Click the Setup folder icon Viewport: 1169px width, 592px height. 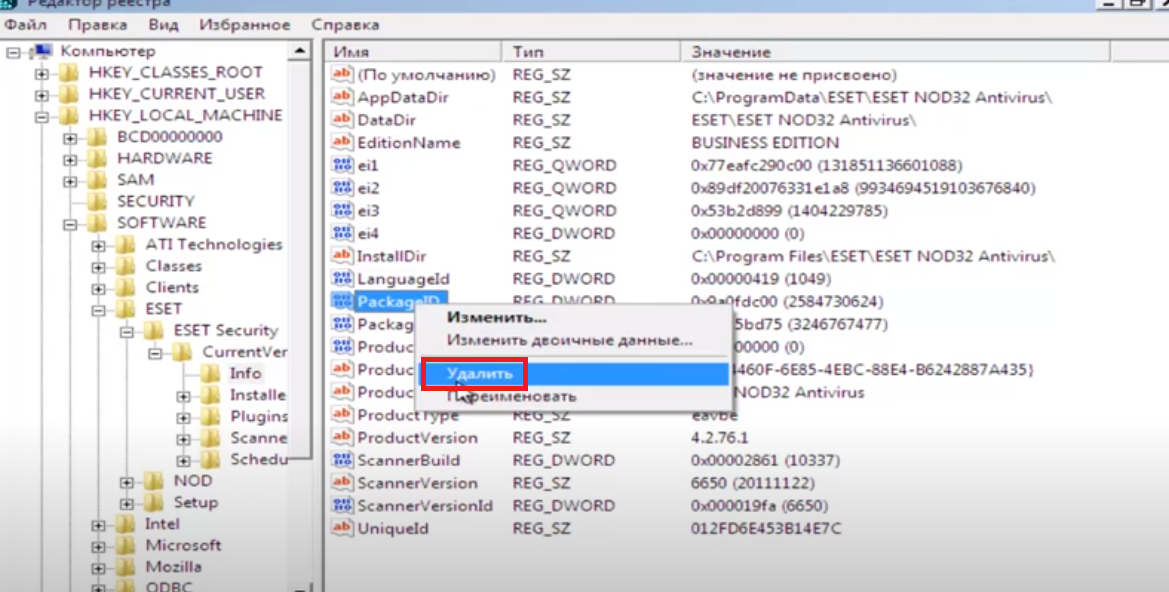pyautogui.click(x=154, y=503)
